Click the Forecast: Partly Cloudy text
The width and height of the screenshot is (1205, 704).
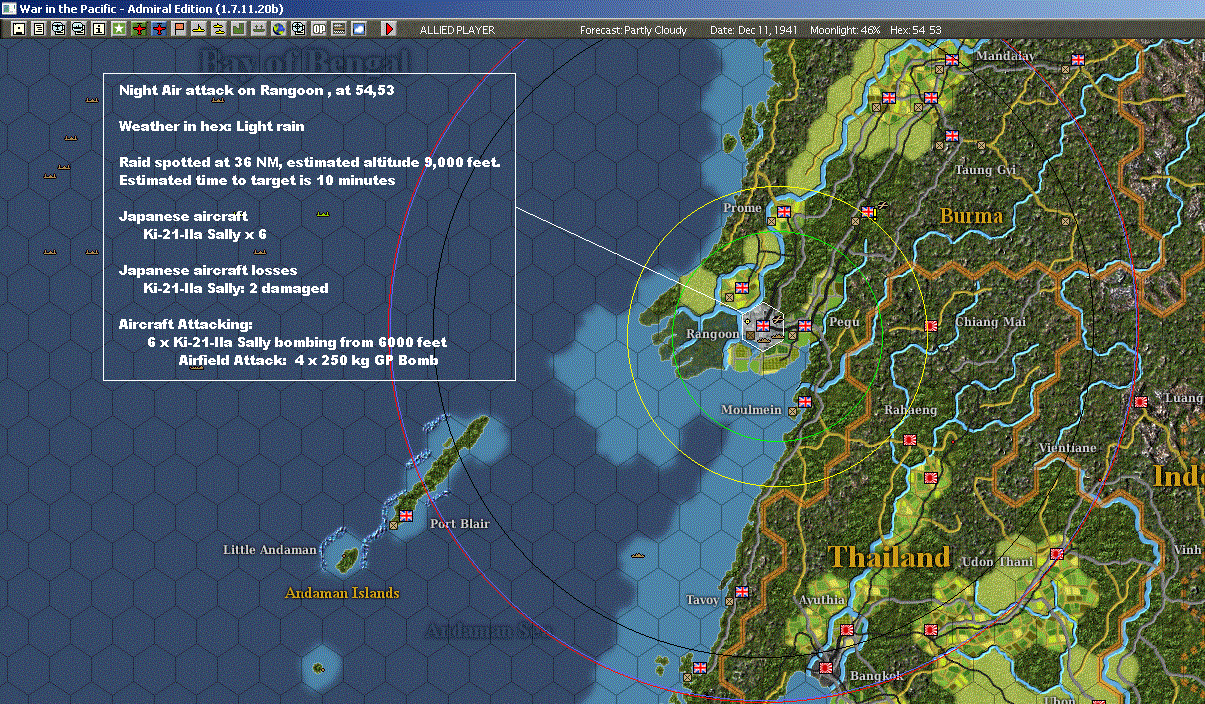point(633,30)
